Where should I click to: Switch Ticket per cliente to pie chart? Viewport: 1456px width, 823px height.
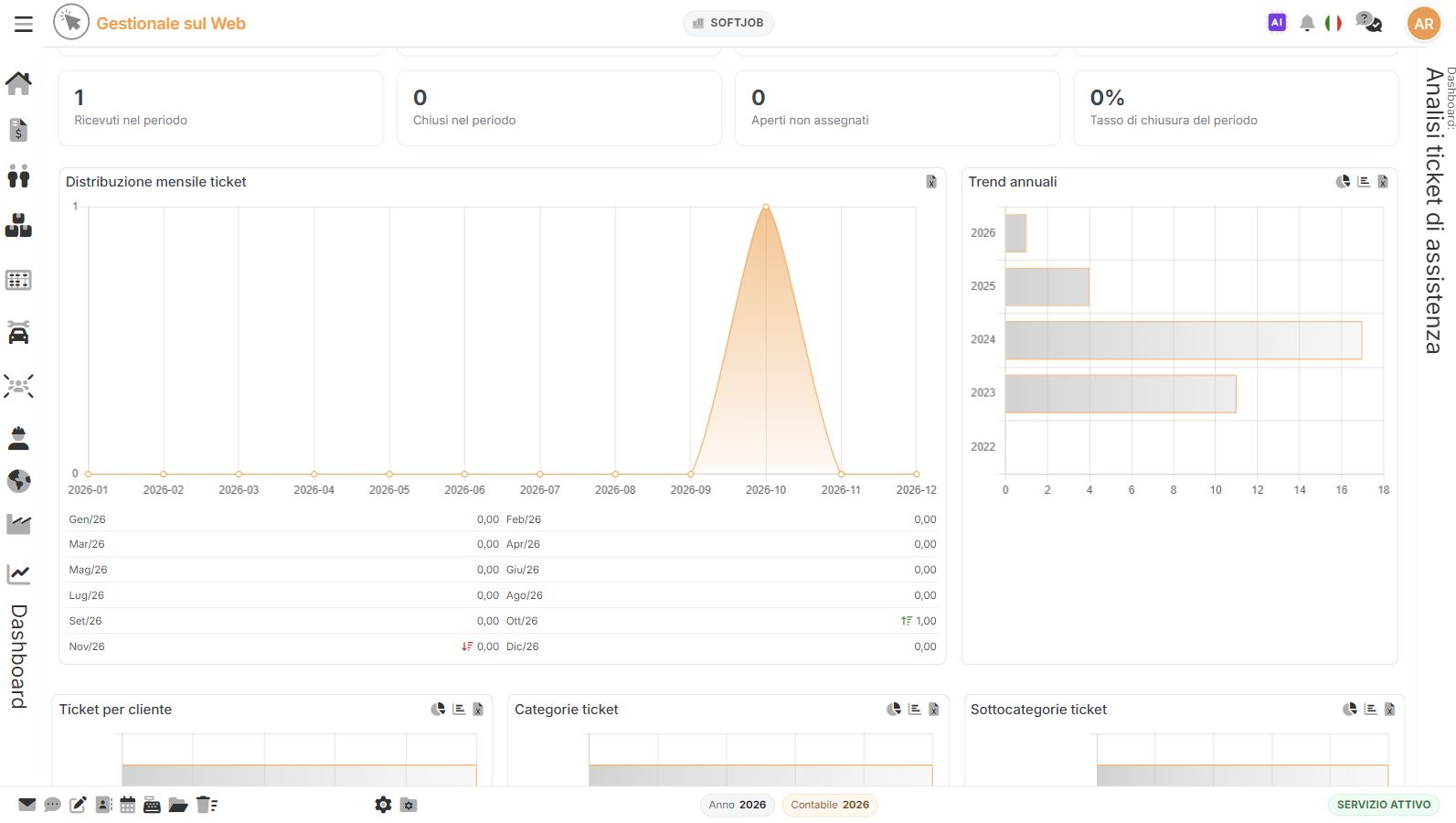coord(438,709)
